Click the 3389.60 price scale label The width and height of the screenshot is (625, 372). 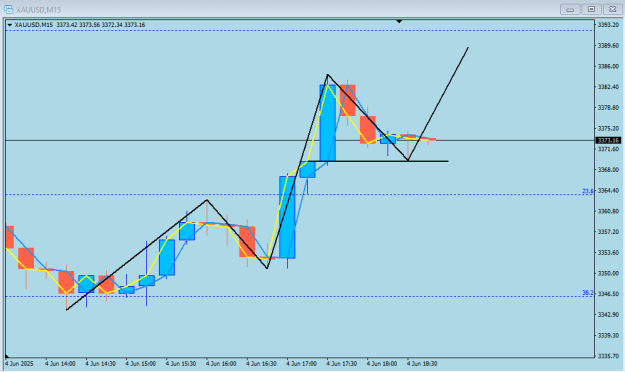tap(608, 45)
